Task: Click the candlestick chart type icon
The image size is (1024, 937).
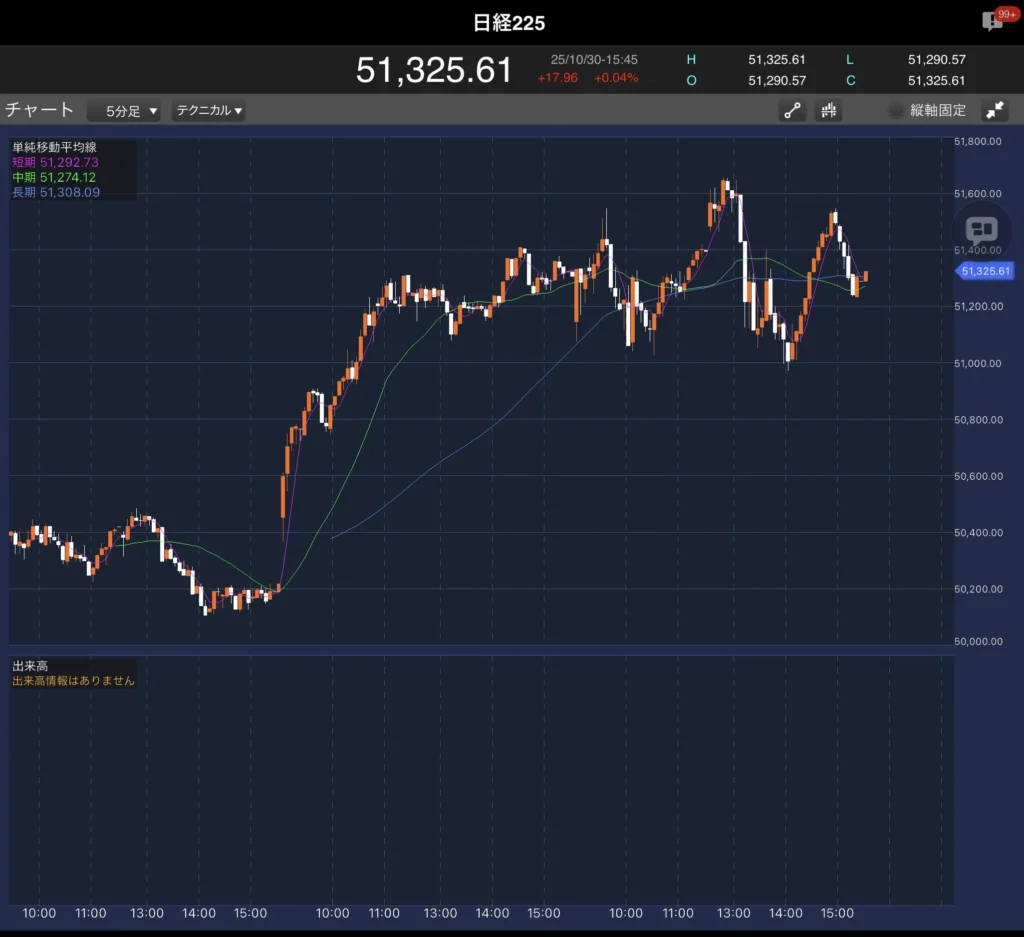Action: [828, 111]
